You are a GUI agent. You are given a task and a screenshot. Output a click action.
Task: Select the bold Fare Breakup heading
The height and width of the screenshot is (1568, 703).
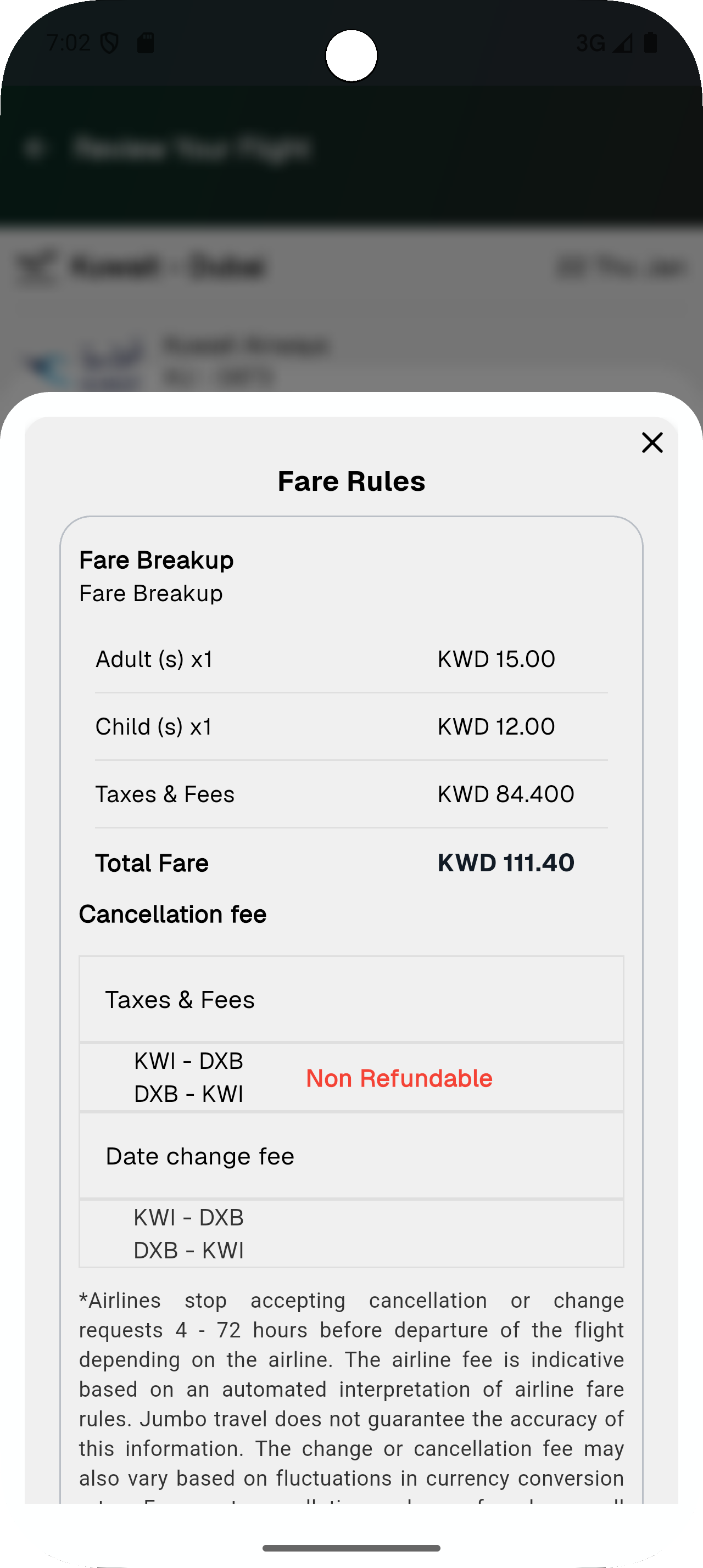[157, 560]
